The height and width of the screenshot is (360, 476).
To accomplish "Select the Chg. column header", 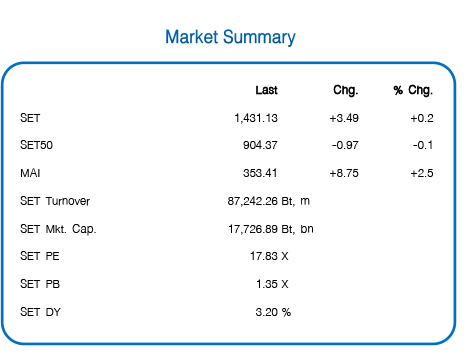I will coord(346,90).
